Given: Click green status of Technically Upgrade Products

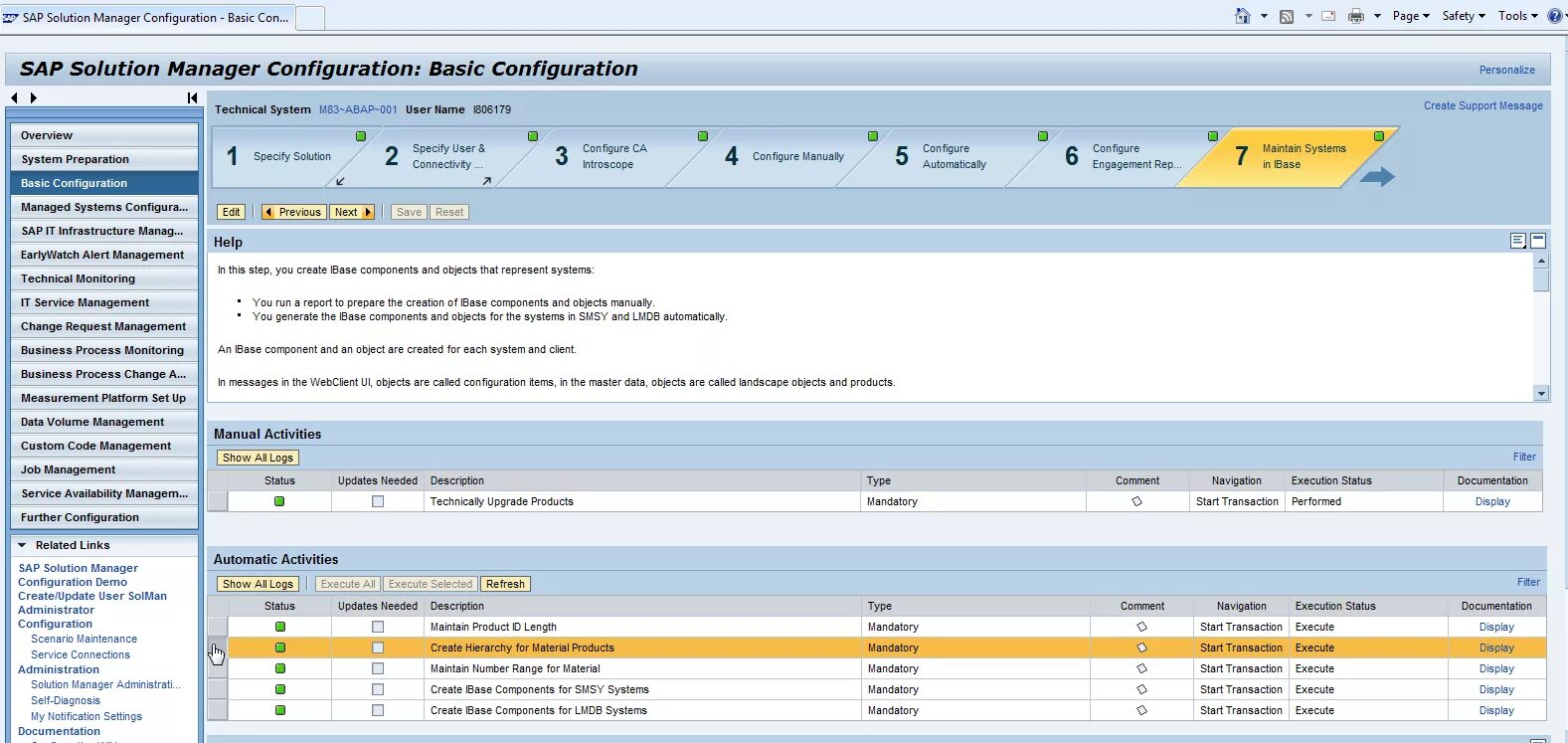Looking at the screenshot, I should 279,501.
